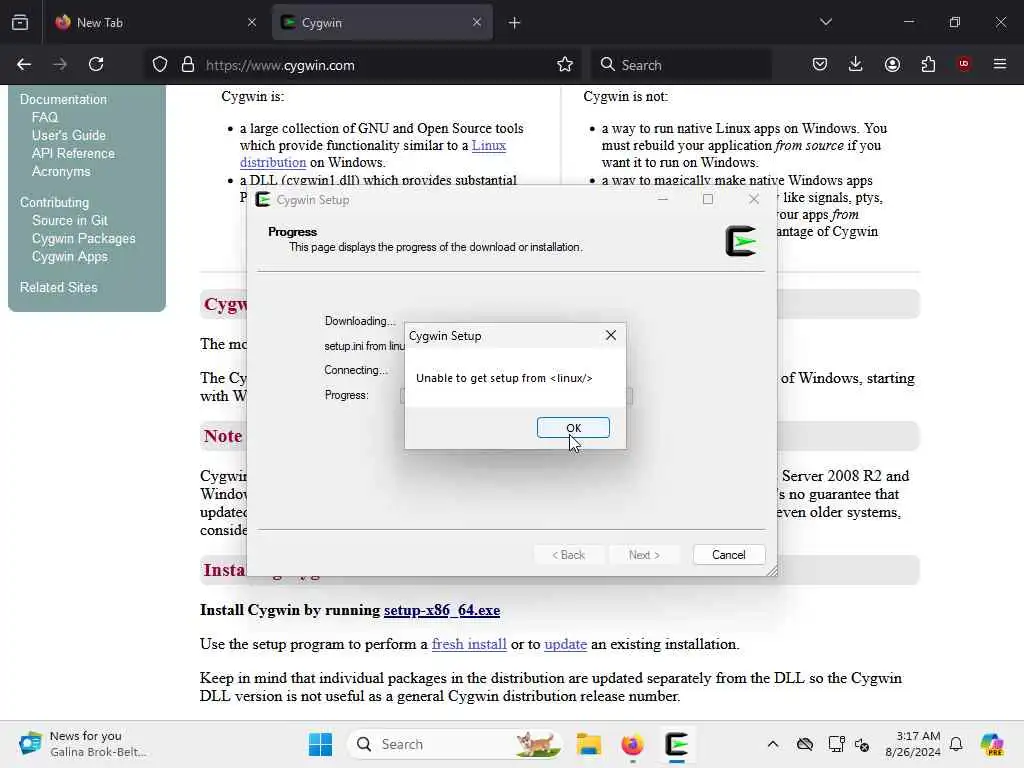This screenshot has height=768, width=1024.
Task: Open the Firefox downloads panel
Action: (856, 64)
